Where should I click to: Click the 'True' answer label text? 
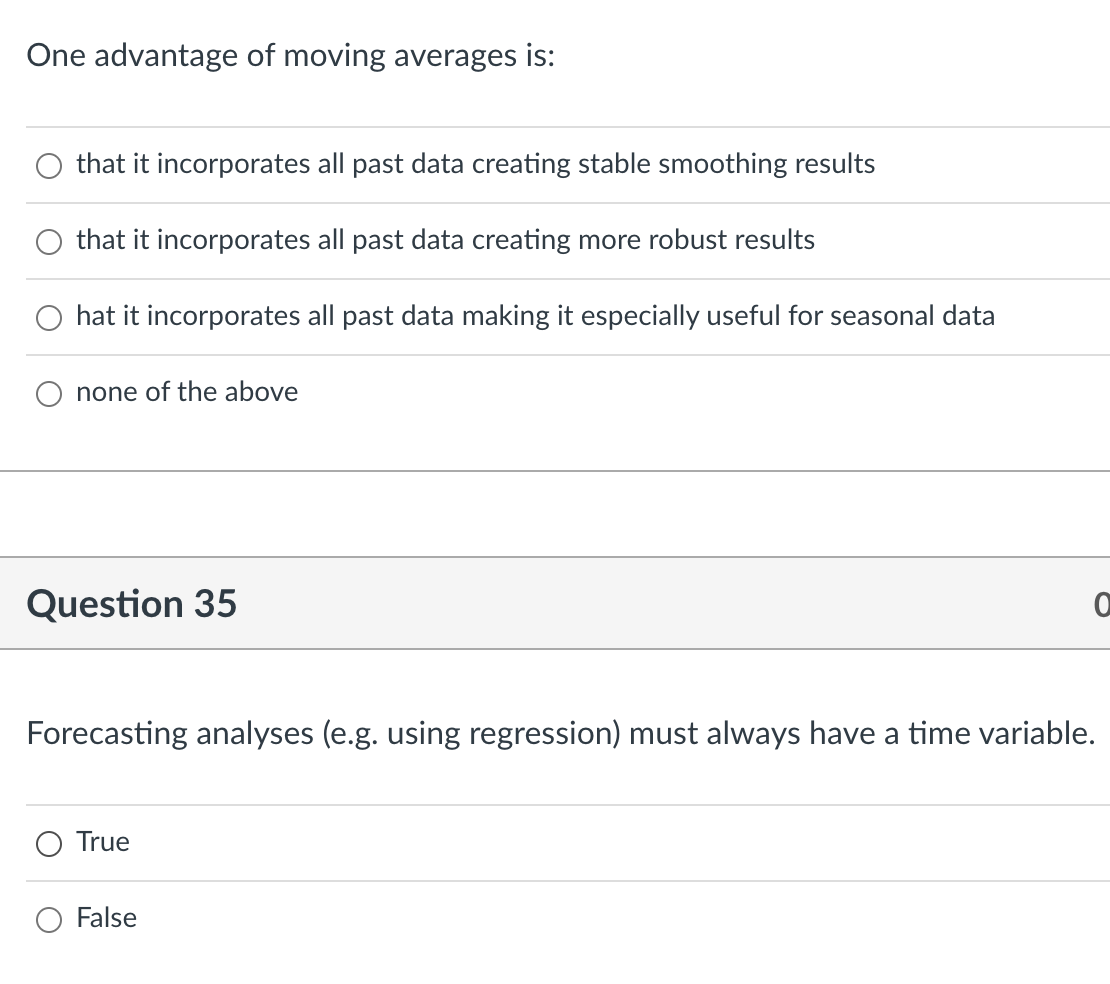point(103,841)
